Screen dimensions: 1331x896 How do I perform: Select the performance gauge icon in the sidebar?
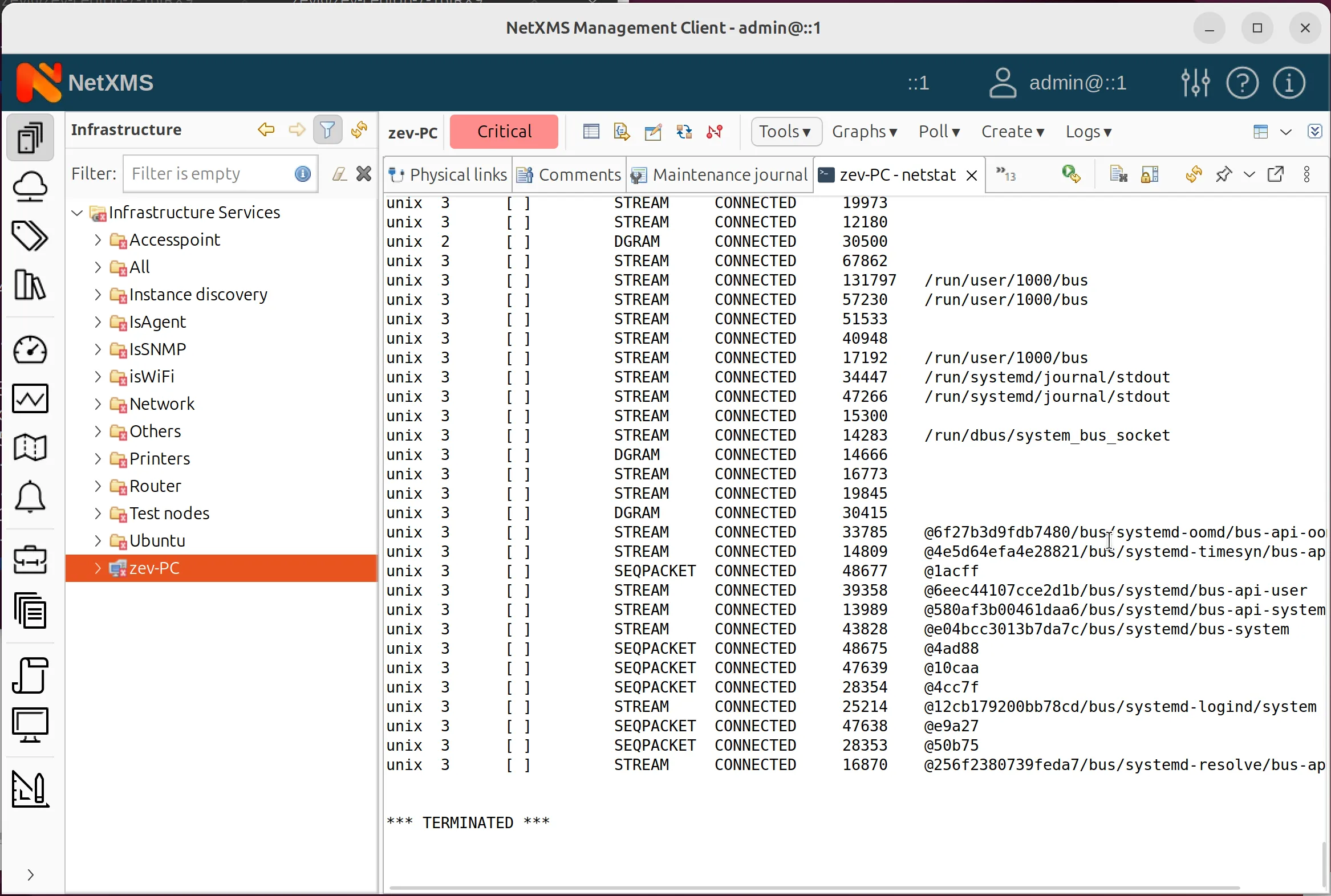(30, 351)
